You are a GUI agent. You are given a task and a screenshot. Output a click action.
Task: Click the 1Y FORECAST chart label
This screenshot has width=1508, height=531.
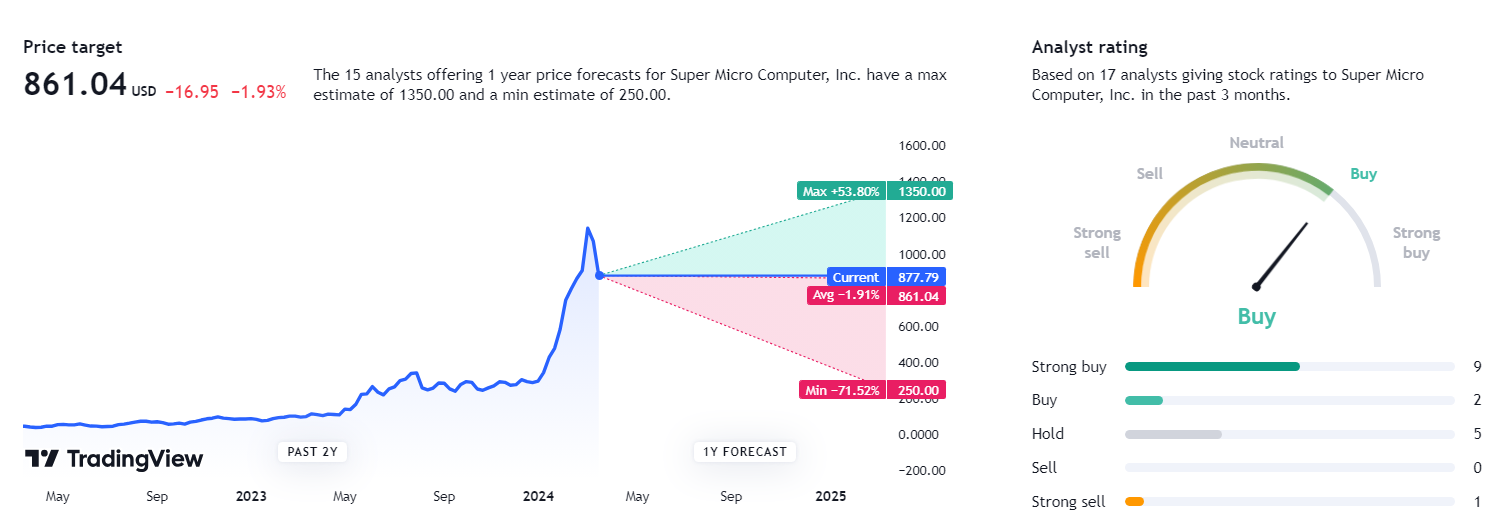pos(745,452)
